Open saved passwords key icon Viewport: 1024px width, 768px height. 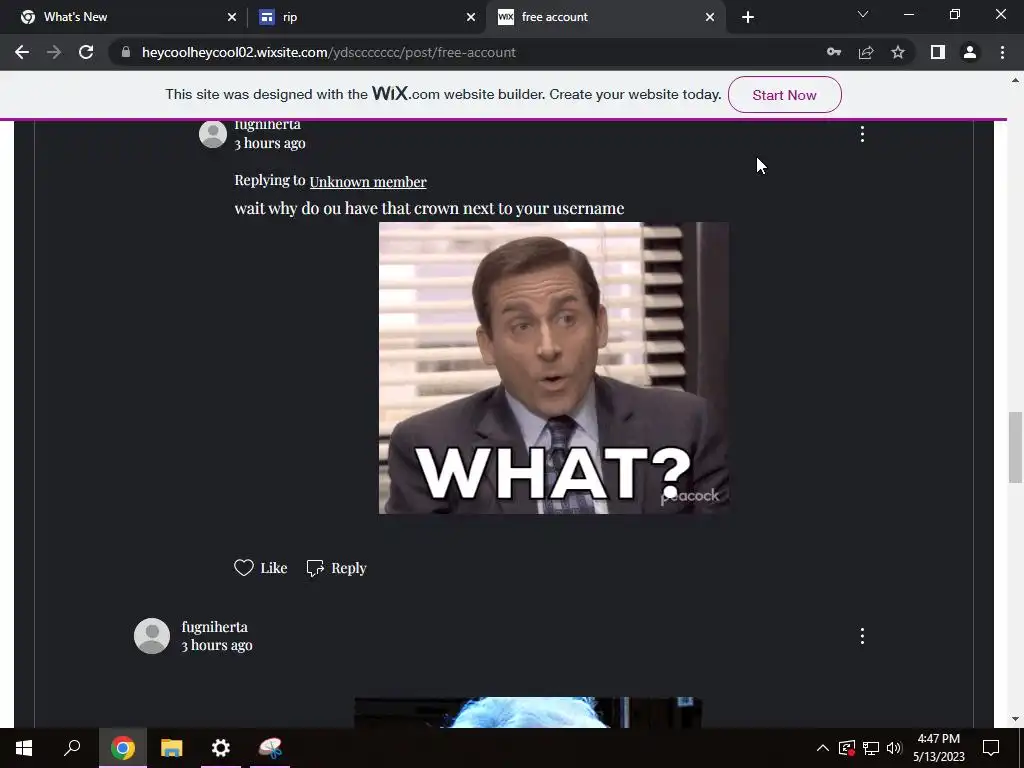(834, 52)
